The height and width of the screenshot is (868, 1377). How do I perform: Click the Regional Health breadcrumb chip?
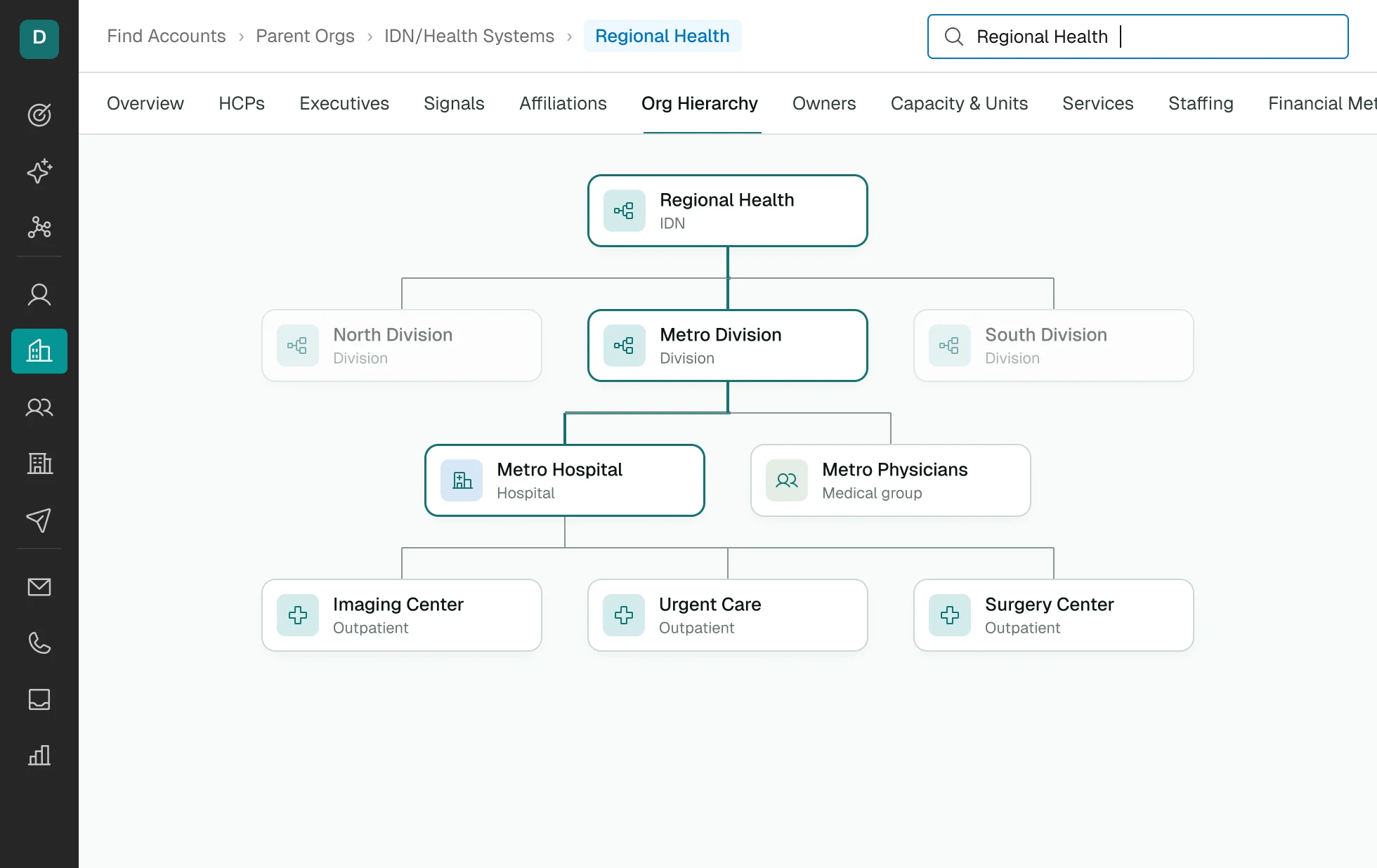click(x=663, y=36)
